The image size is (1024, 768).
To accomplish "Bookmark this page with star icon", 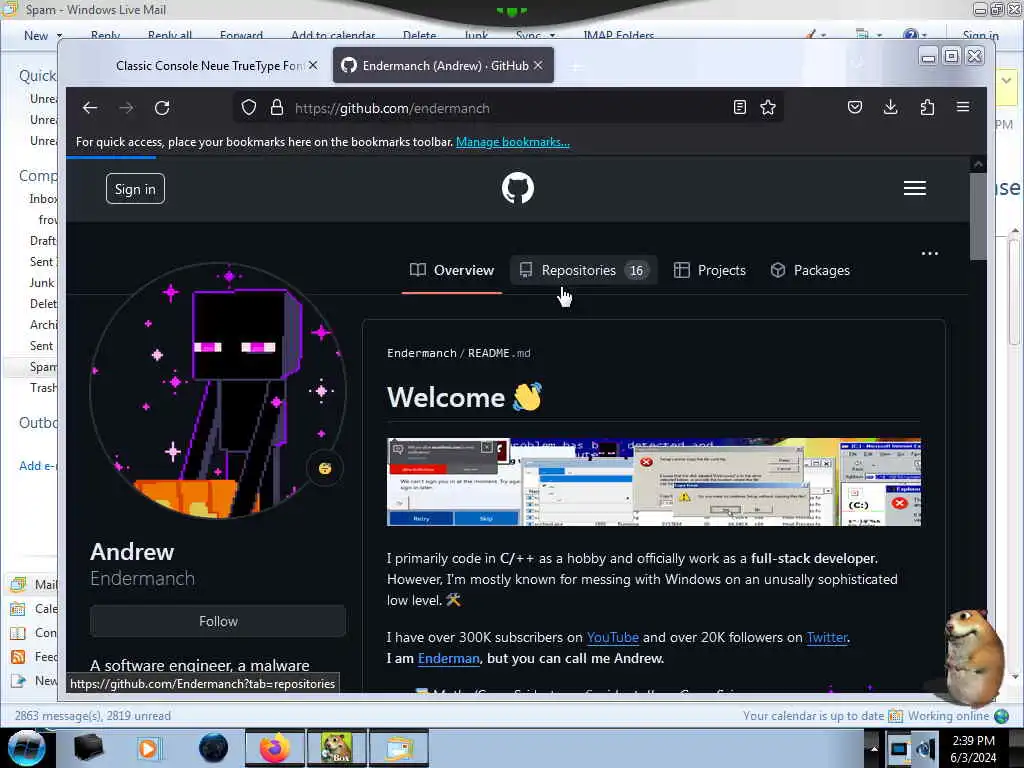I will [768, 108].
